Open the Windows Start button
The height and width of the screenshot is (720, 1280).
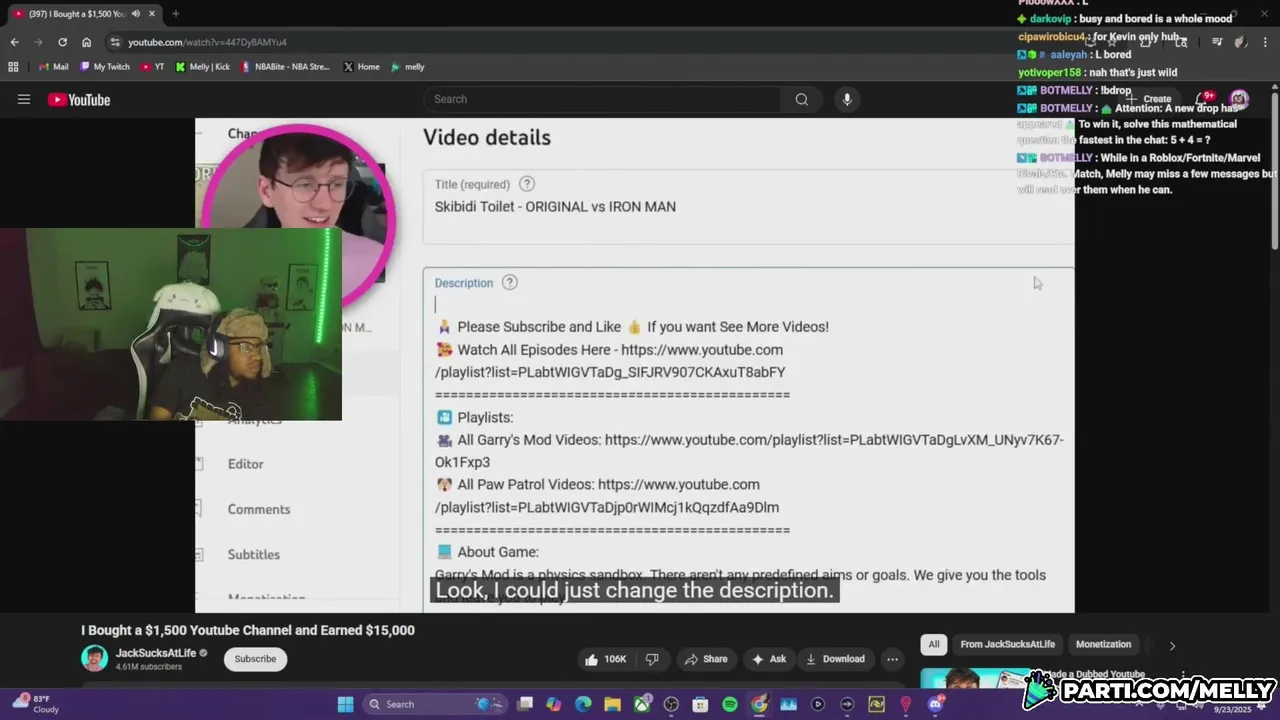pyautogui.click(x=345, y=704)
